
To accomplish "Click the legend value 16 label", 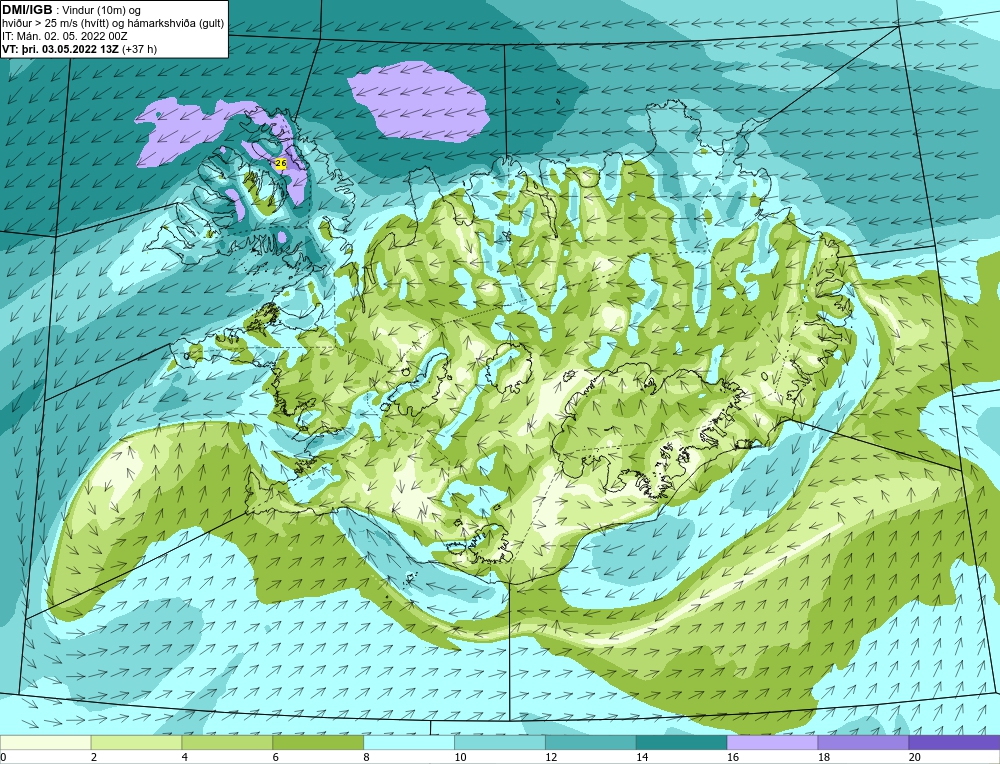I will pyautogui.click(x=732, y=757).
